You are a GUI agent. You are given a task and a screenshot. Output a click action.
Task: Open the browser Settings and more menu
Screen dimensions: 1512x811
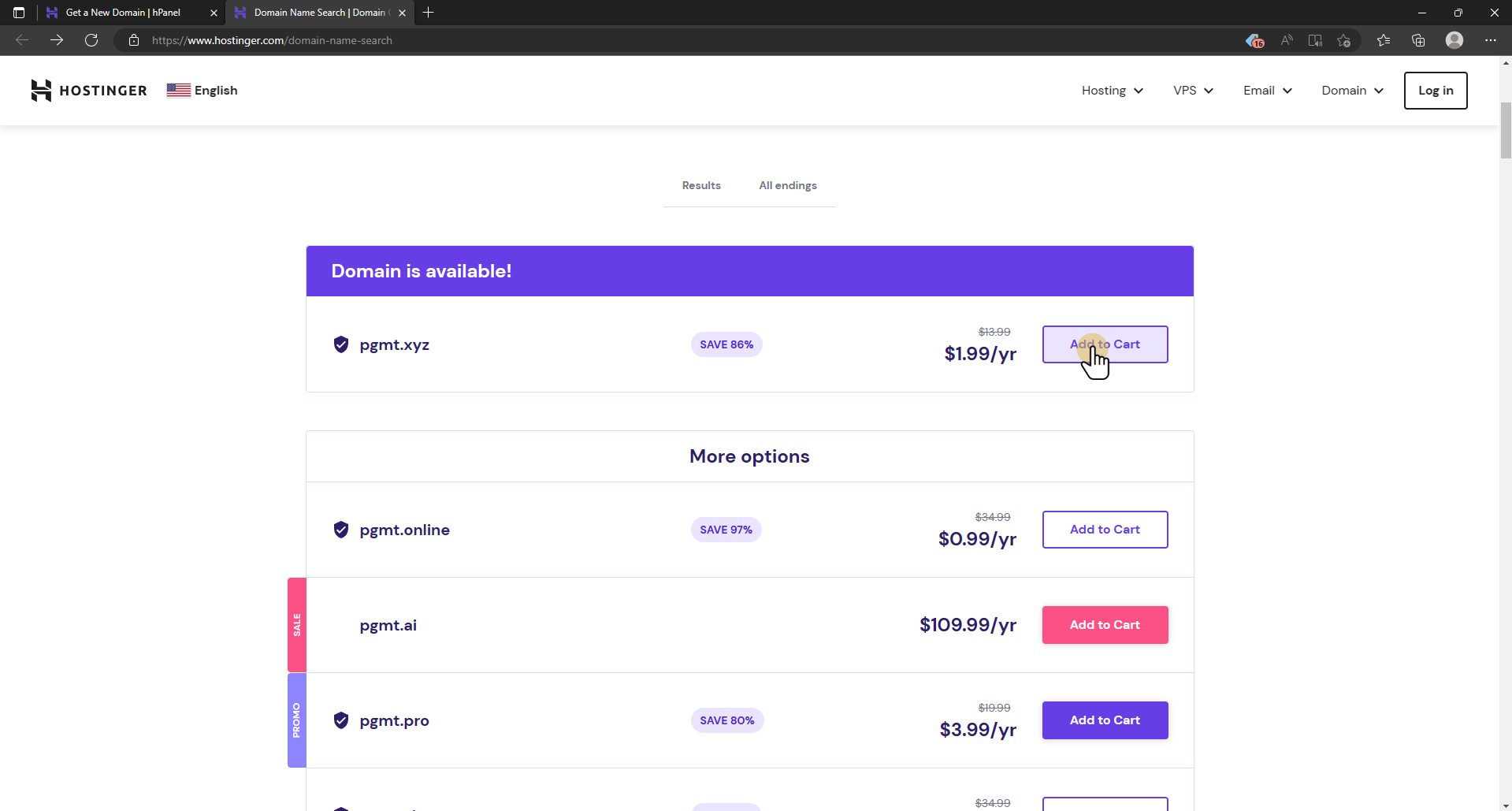tap(1491, 40)
